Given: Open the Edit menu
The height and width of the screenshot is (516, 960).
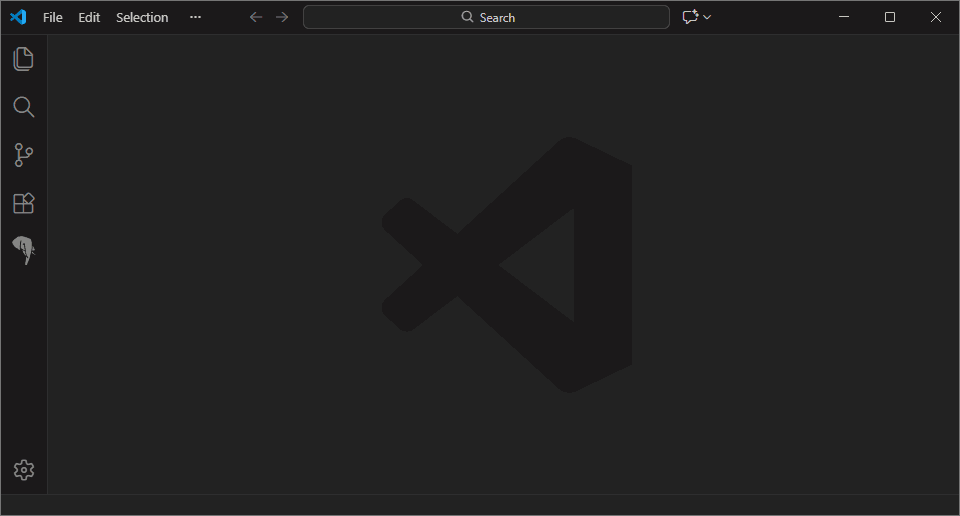Looking at the screenshot, I should [89, 18].
